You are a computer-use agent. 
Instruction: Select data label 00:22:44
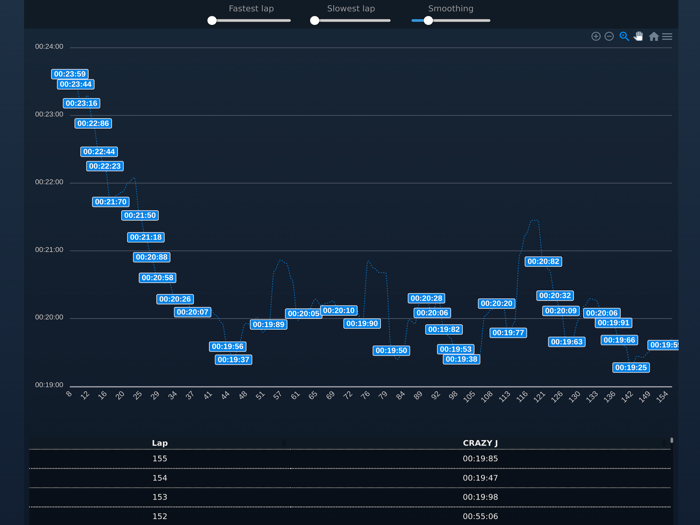[99, 152]
